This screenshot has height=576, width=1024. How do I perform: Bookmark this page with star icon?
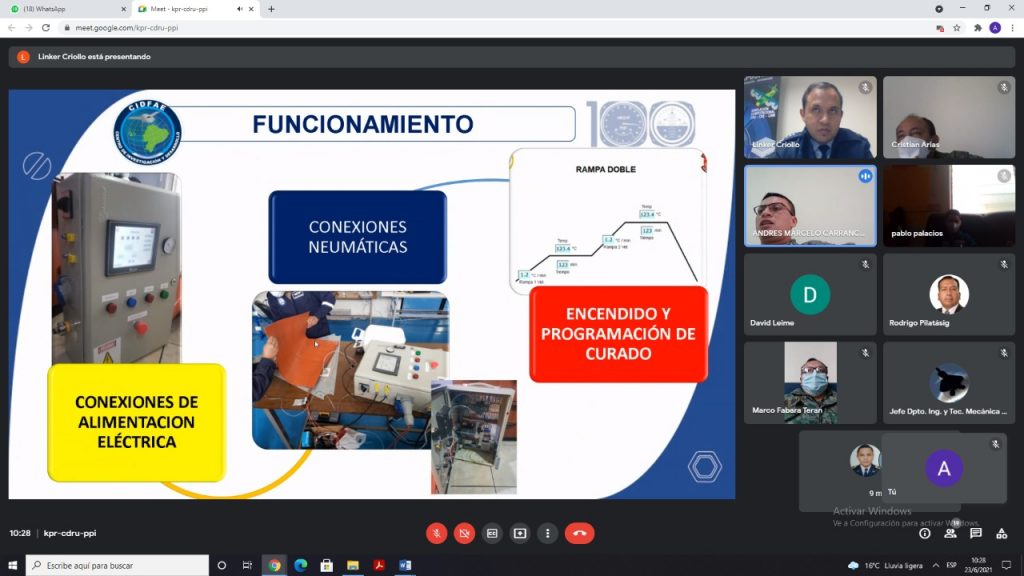tap(957, 28)
